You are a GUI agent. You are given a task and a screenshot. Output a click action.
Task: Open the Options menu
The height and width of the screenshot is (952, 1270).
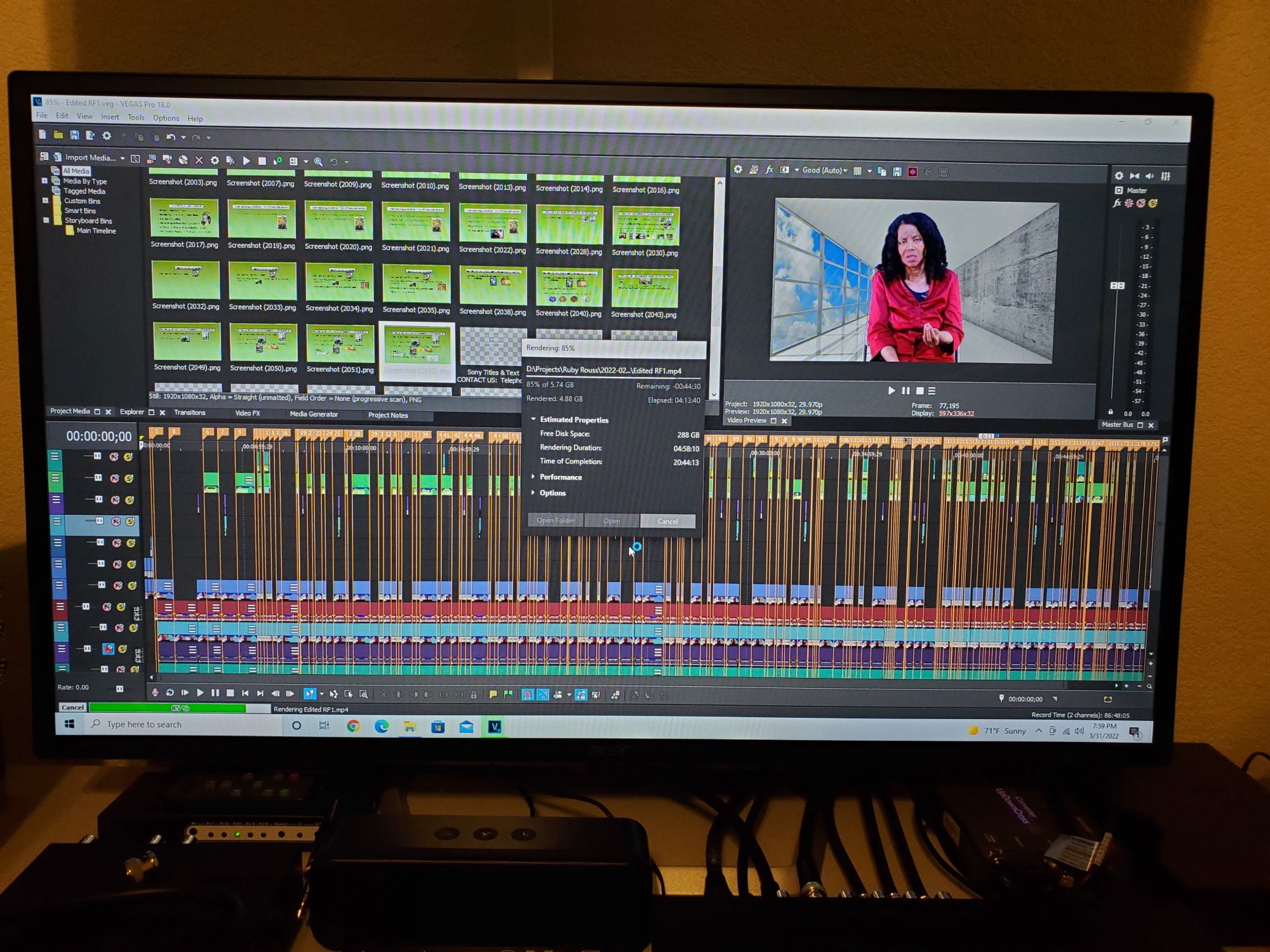[x=166, y=118]
